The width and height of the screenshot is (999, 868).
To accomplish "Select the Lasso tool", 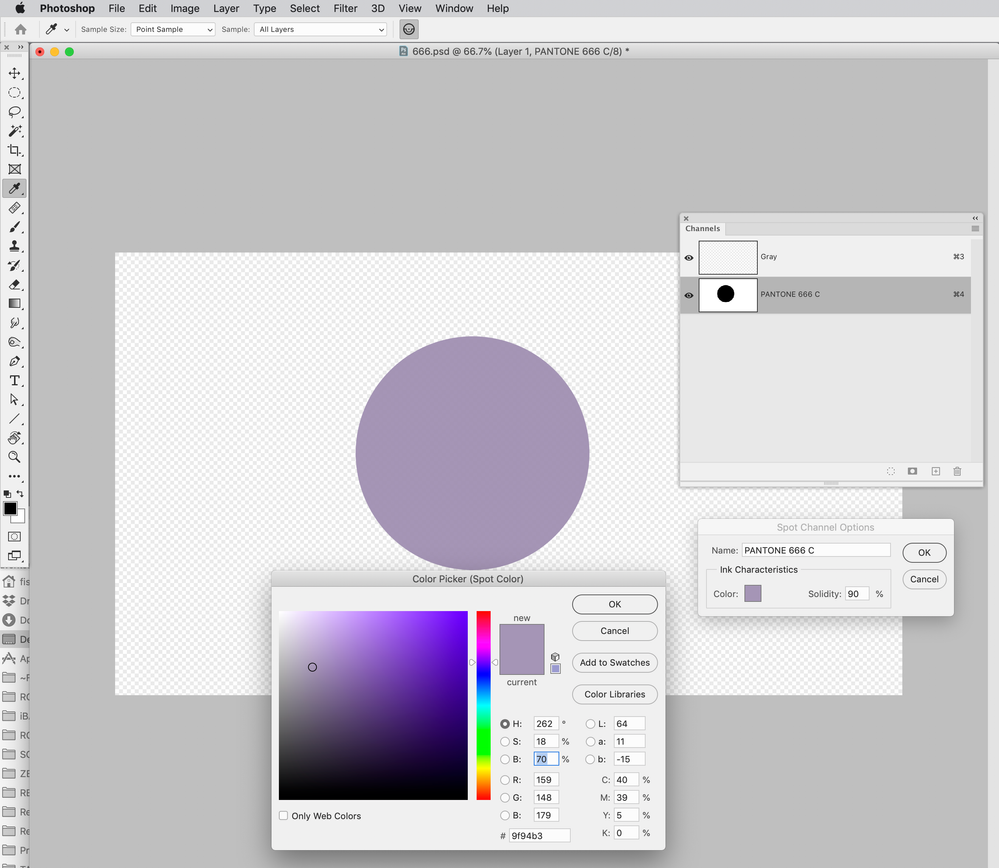I will (14, 112).
